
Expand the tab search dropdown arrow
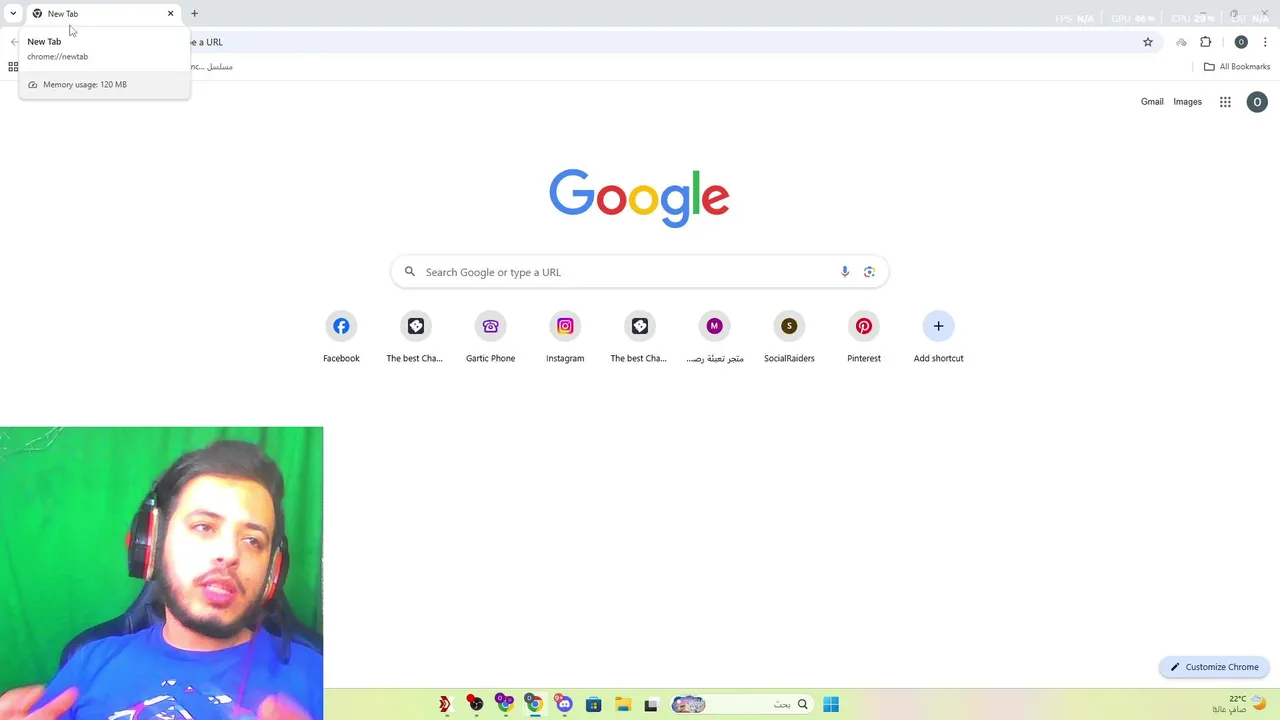(x=13, y=13)
